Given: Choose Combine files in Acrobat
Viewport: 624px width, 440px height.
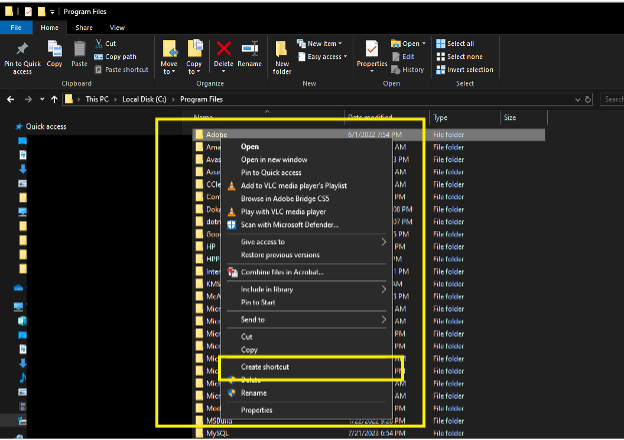Looking at the screenshot, I should (306, 272).
